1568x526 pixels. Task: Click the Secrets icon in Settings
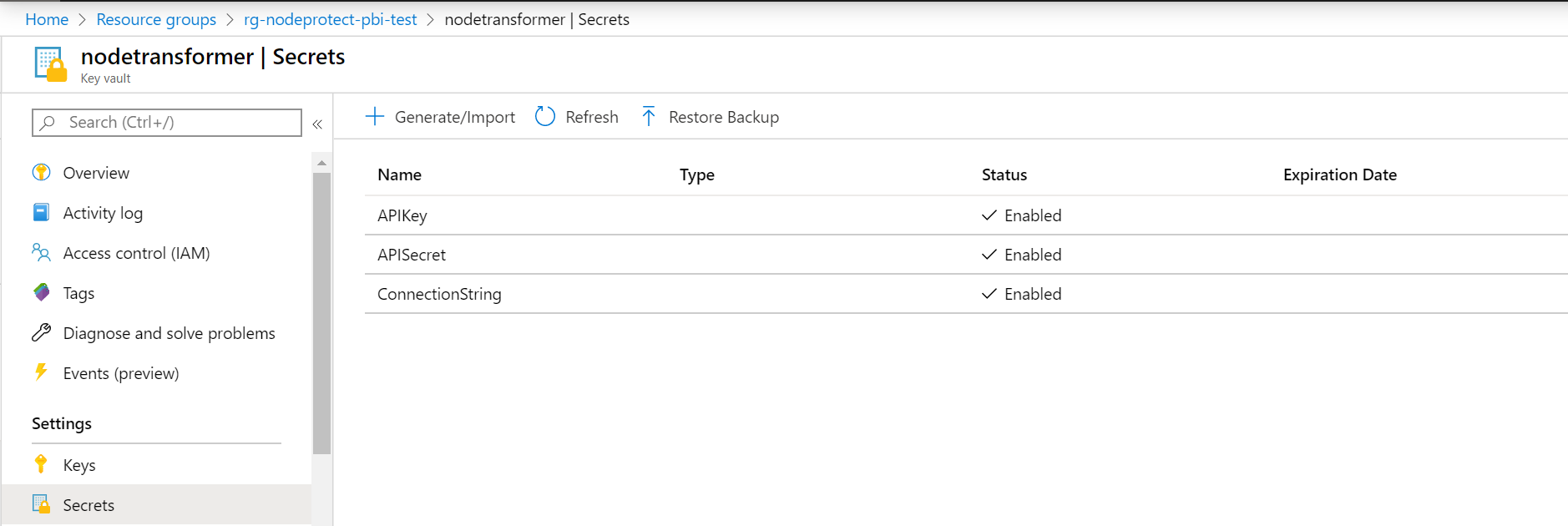tap(41, 504)
